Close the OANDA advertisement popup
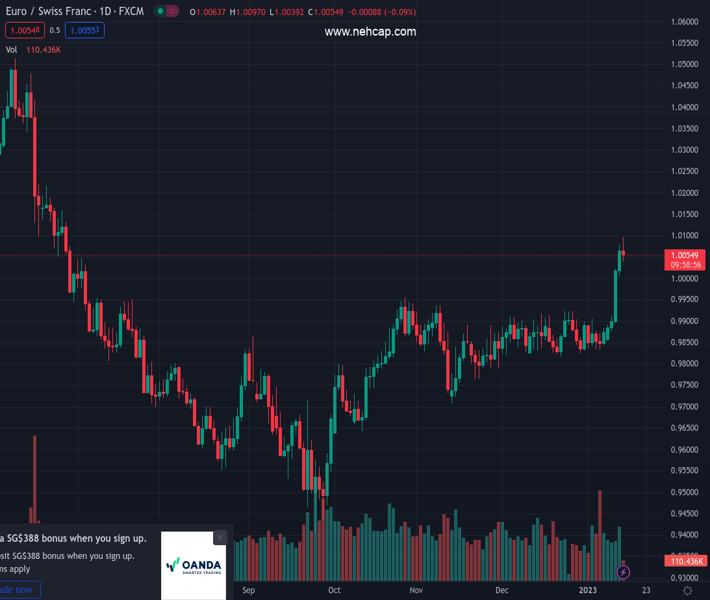This screenshot has height=600, width=710. coord(220,538)
